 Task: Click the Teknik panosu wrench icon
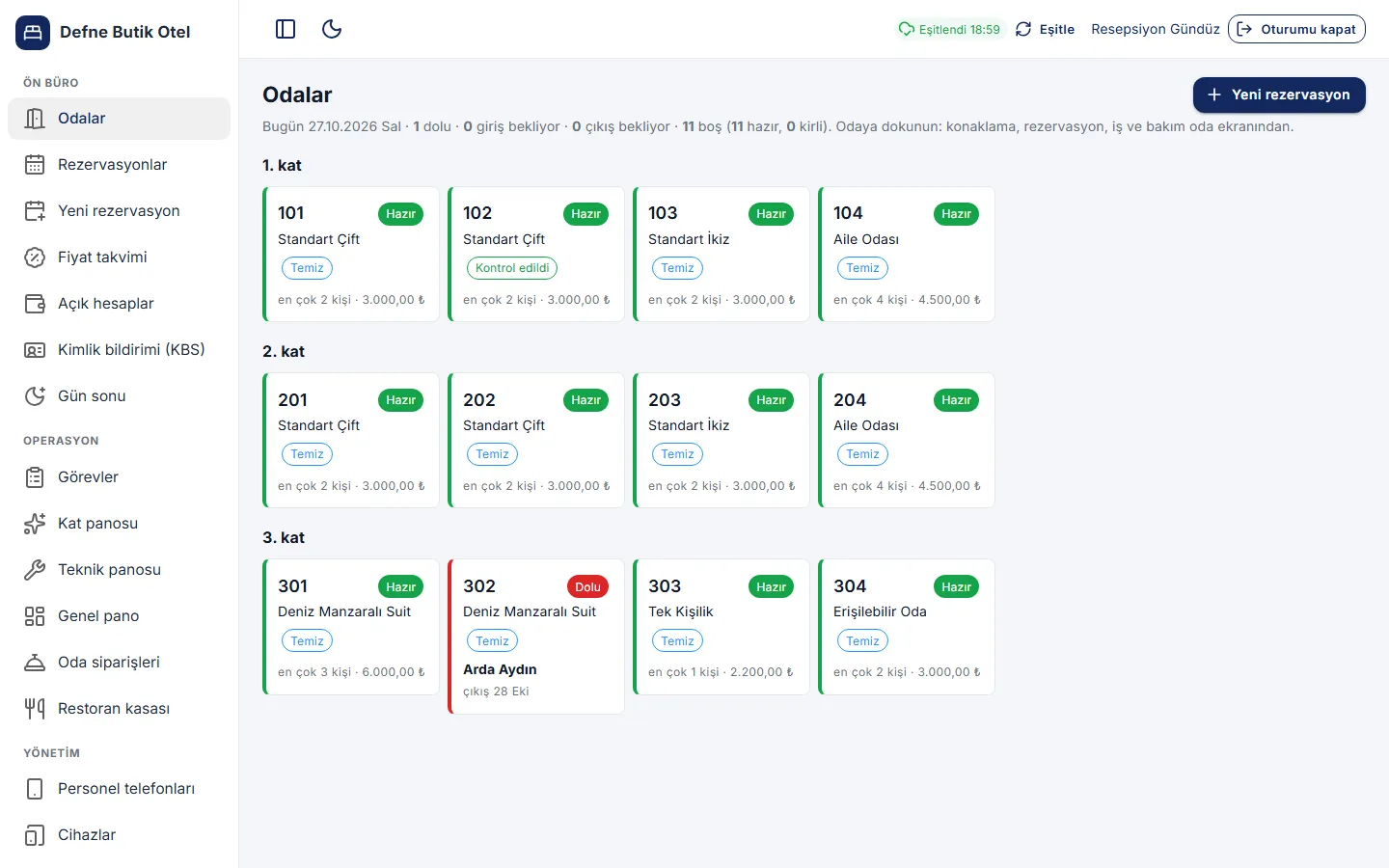pos(35,570)
